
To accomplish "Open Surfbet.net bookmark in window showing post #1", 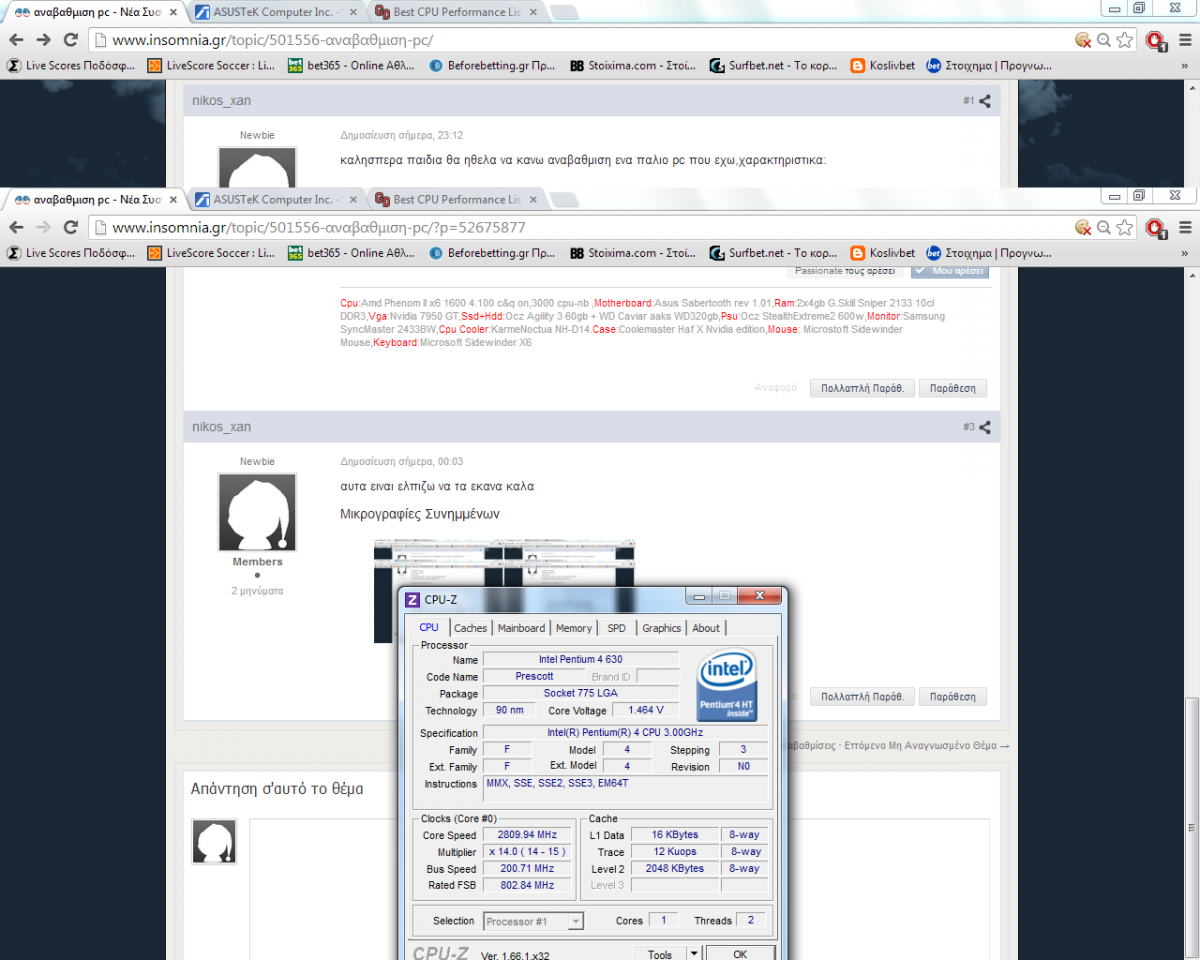I will point(773,66).
